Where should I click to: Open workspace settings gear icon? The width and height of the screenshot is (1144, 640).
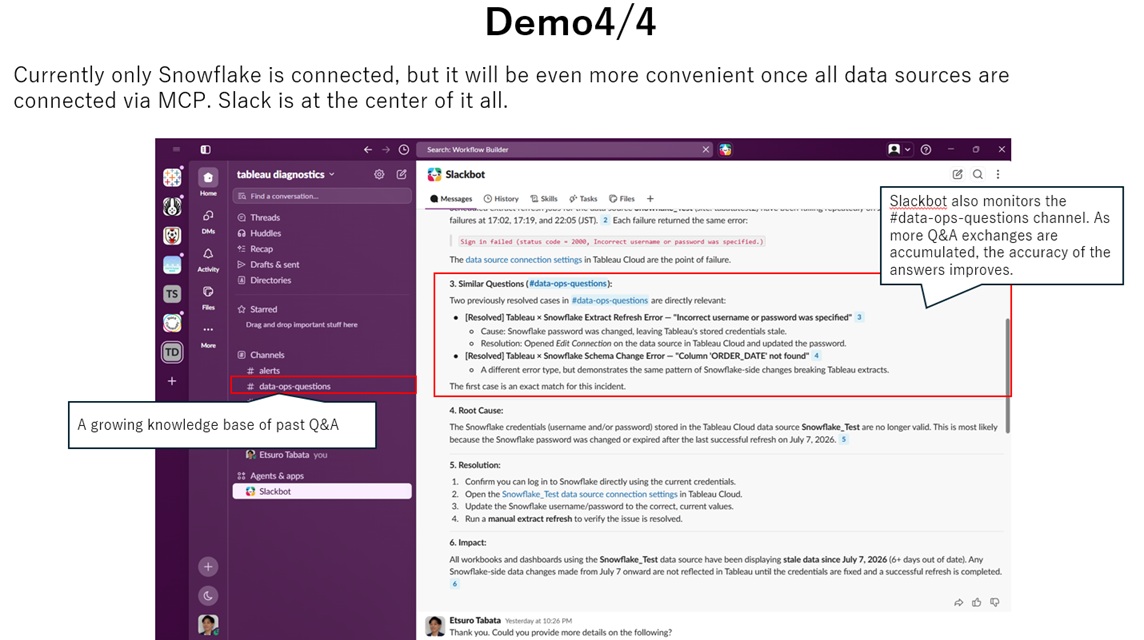379,174
